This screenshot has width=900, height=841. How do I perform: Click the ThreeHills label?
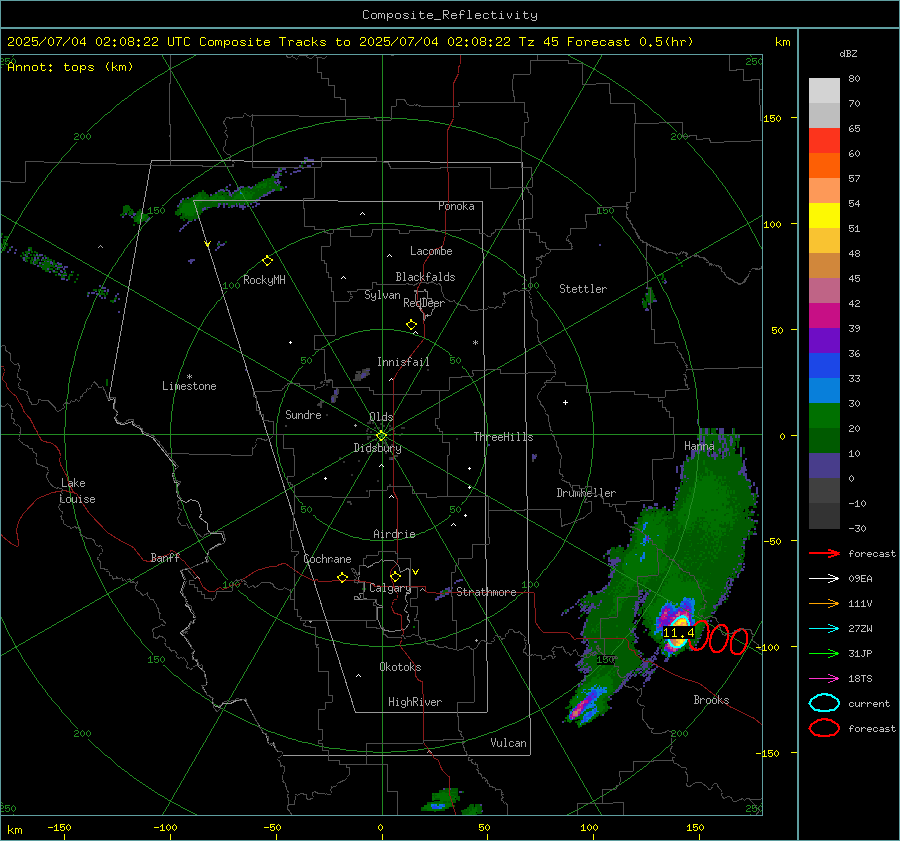click(503, 437)
